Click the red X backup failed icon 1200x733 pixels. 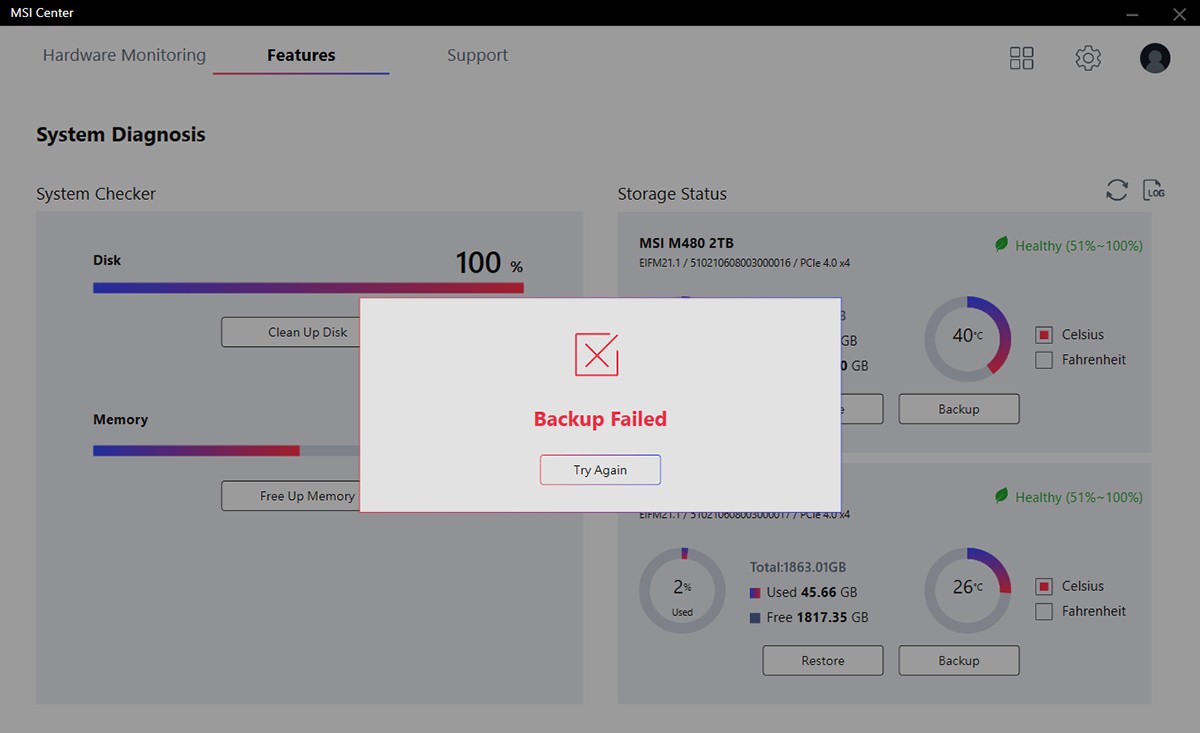[597, 355]
